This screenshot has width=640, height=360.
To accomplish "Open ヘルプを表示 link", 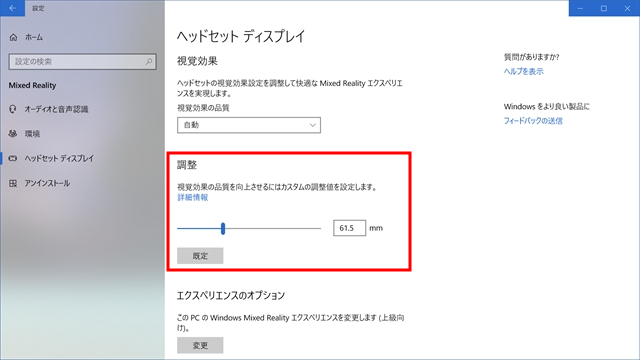I will [x=524, y=71].
